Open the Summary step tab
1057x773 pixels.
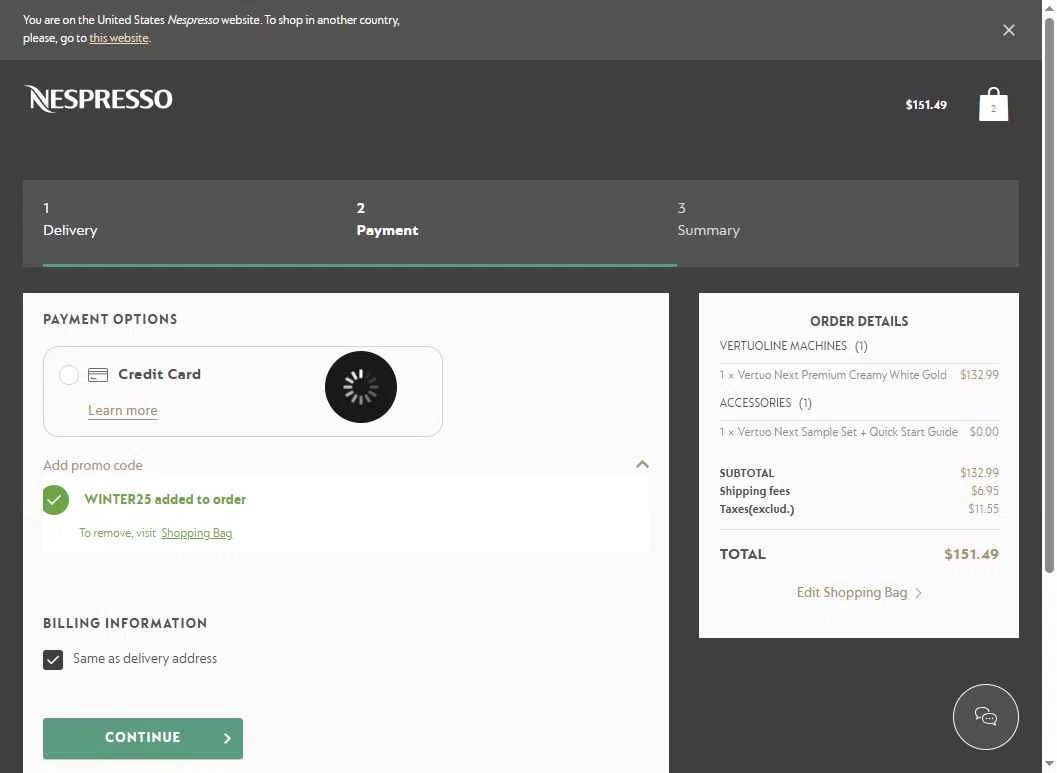tap(708, 220)
